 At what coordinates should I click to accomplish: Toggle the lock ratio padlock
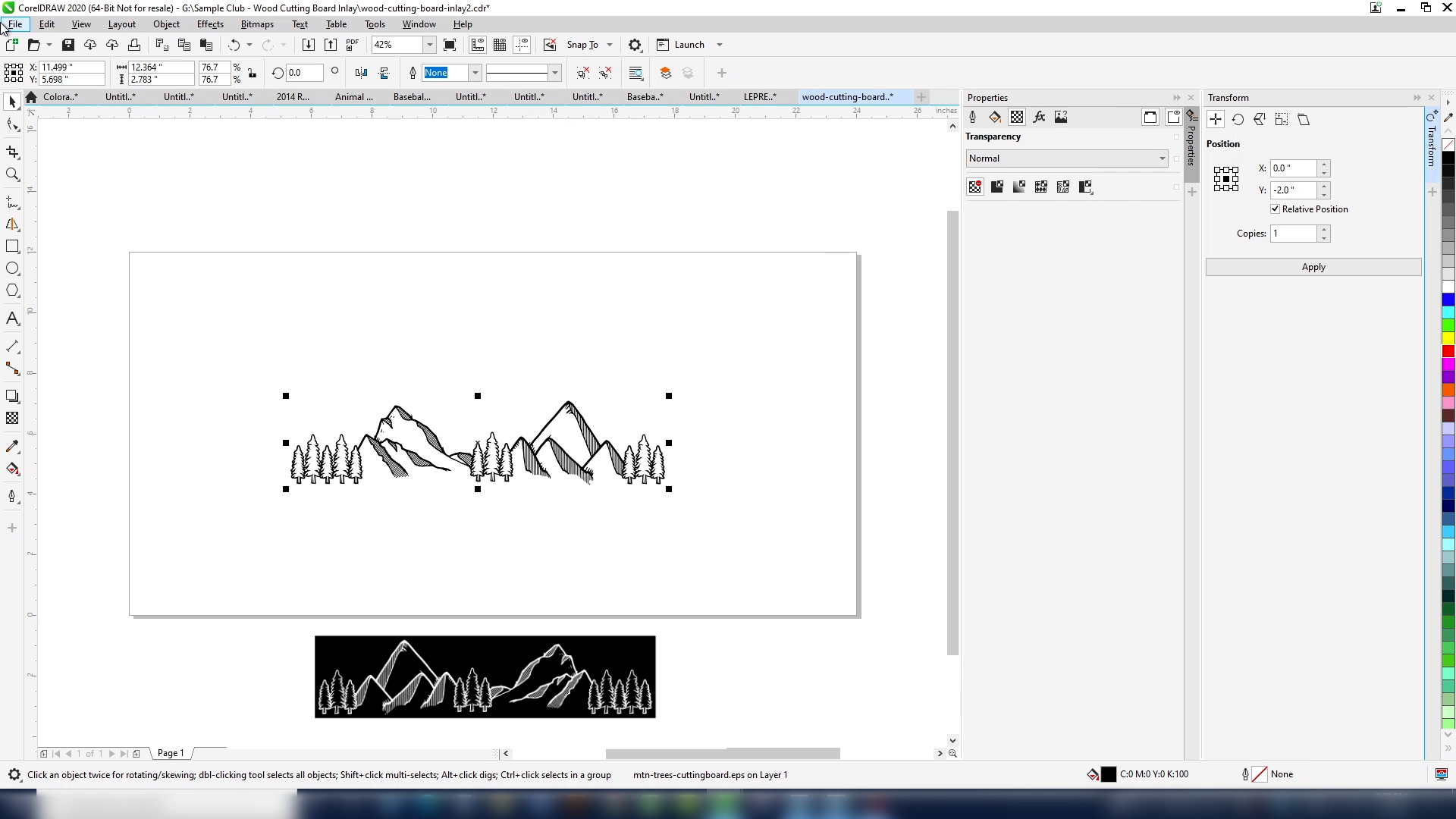(x=253, y=73)
